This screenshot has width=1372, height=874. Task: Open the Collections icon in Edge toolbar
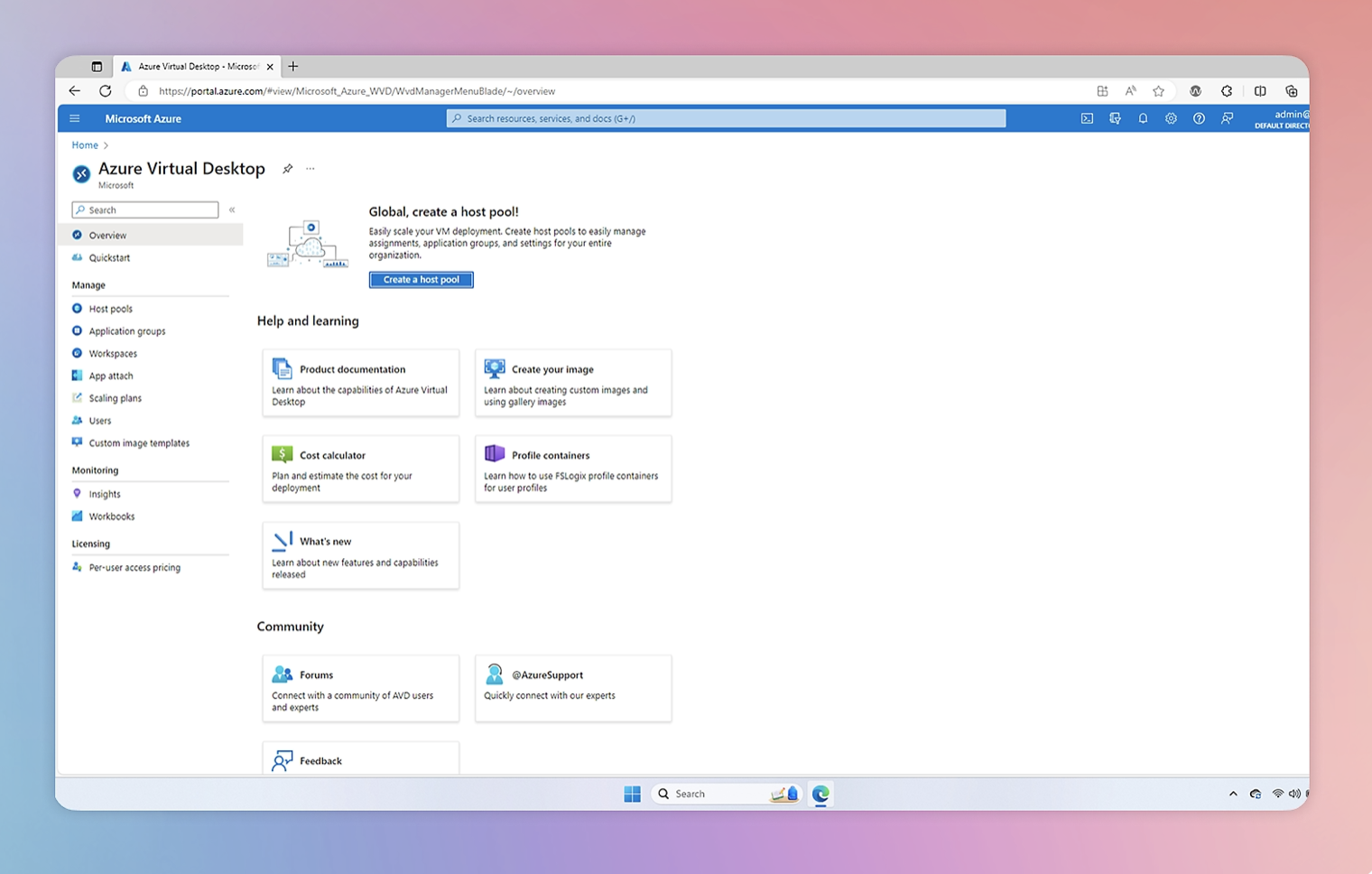click(x=1292, y=91)
